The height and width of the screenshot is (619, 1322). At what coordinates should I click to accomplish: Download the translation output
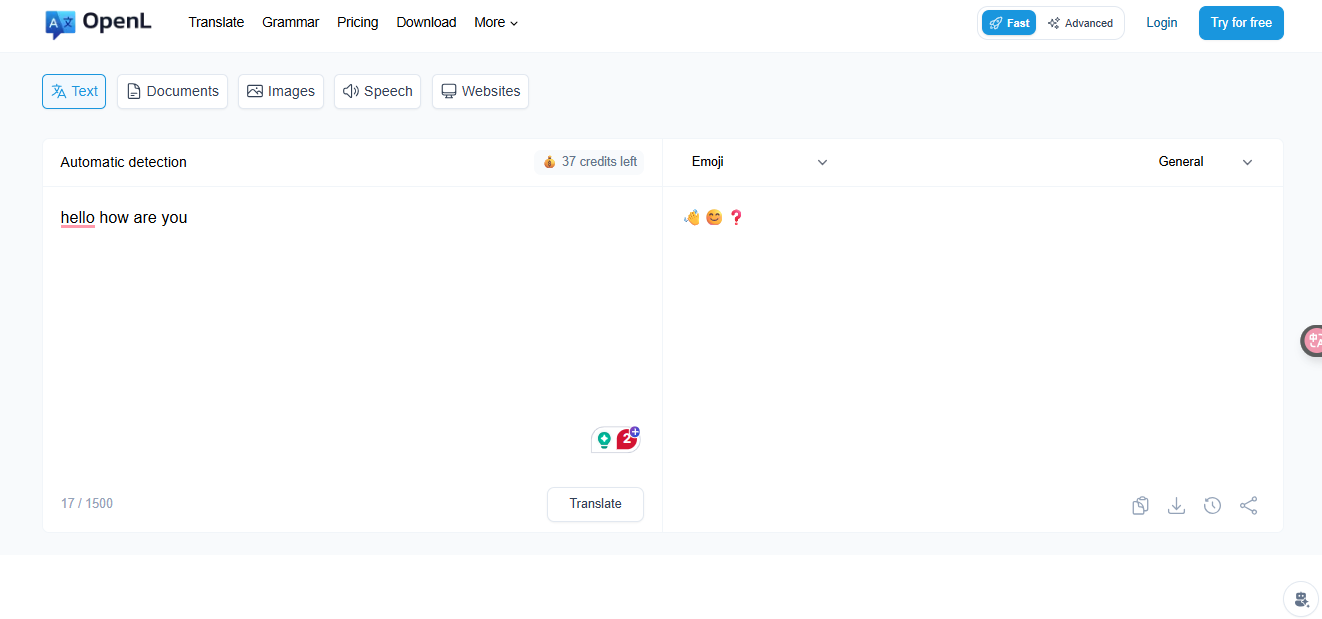click(1176, 505)
